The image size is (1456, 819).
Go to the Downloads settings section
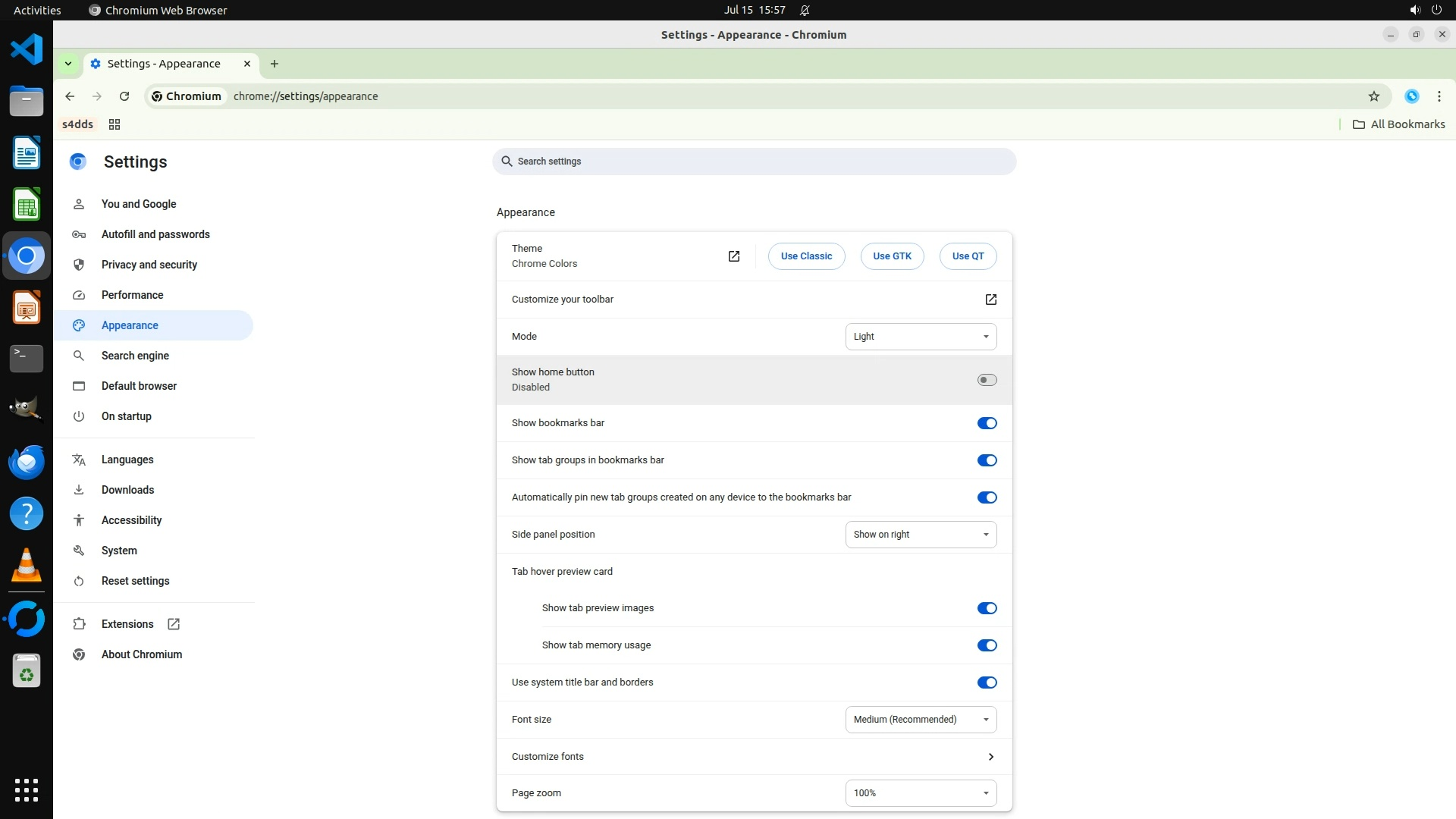tap(127, 490)
